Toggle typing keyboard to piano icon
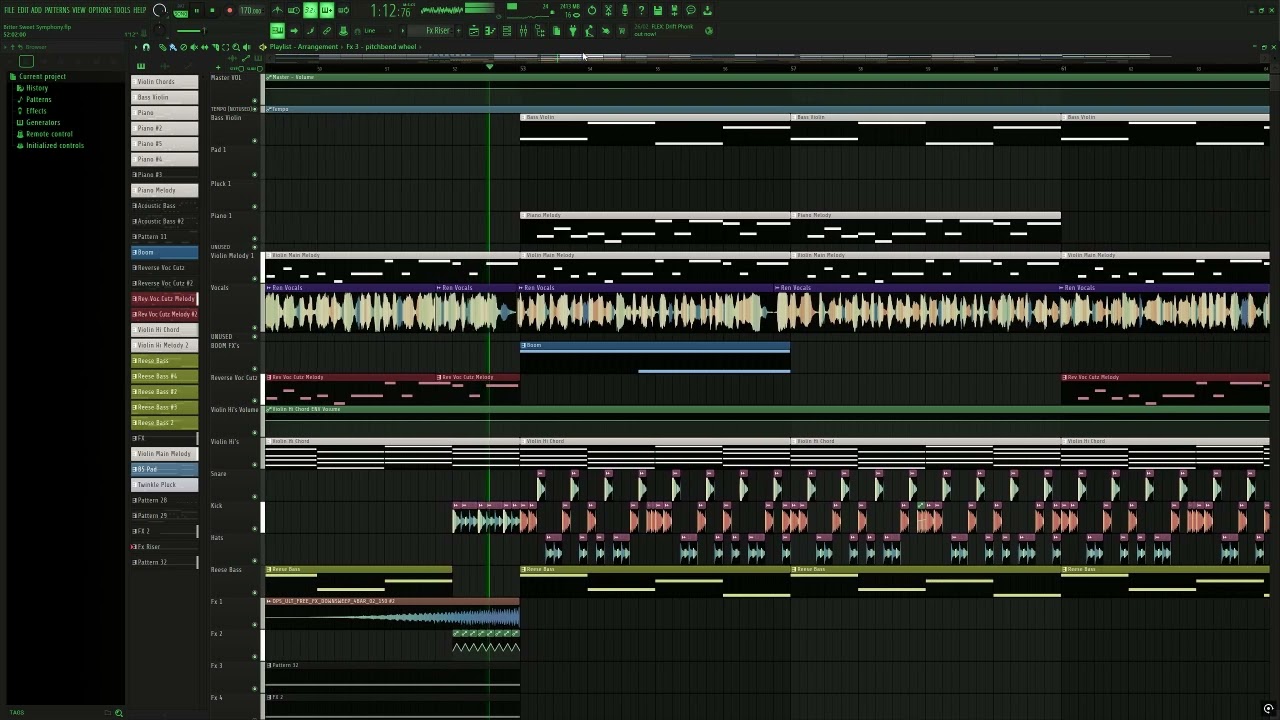The image size is (1280, 720). click(x=277, y=30)
